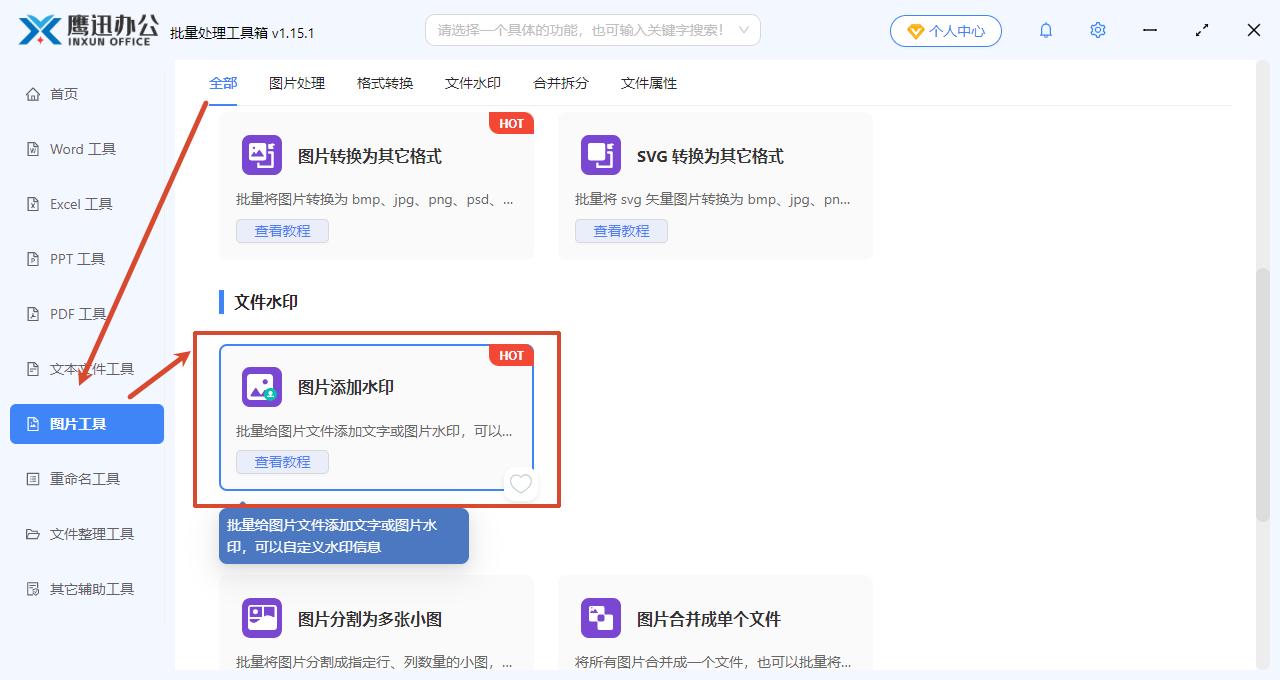The height and width of the screenshot is (680, 1280).
Task: Open 文本文件工具 in the sidebar
Action: click(87, 369)
